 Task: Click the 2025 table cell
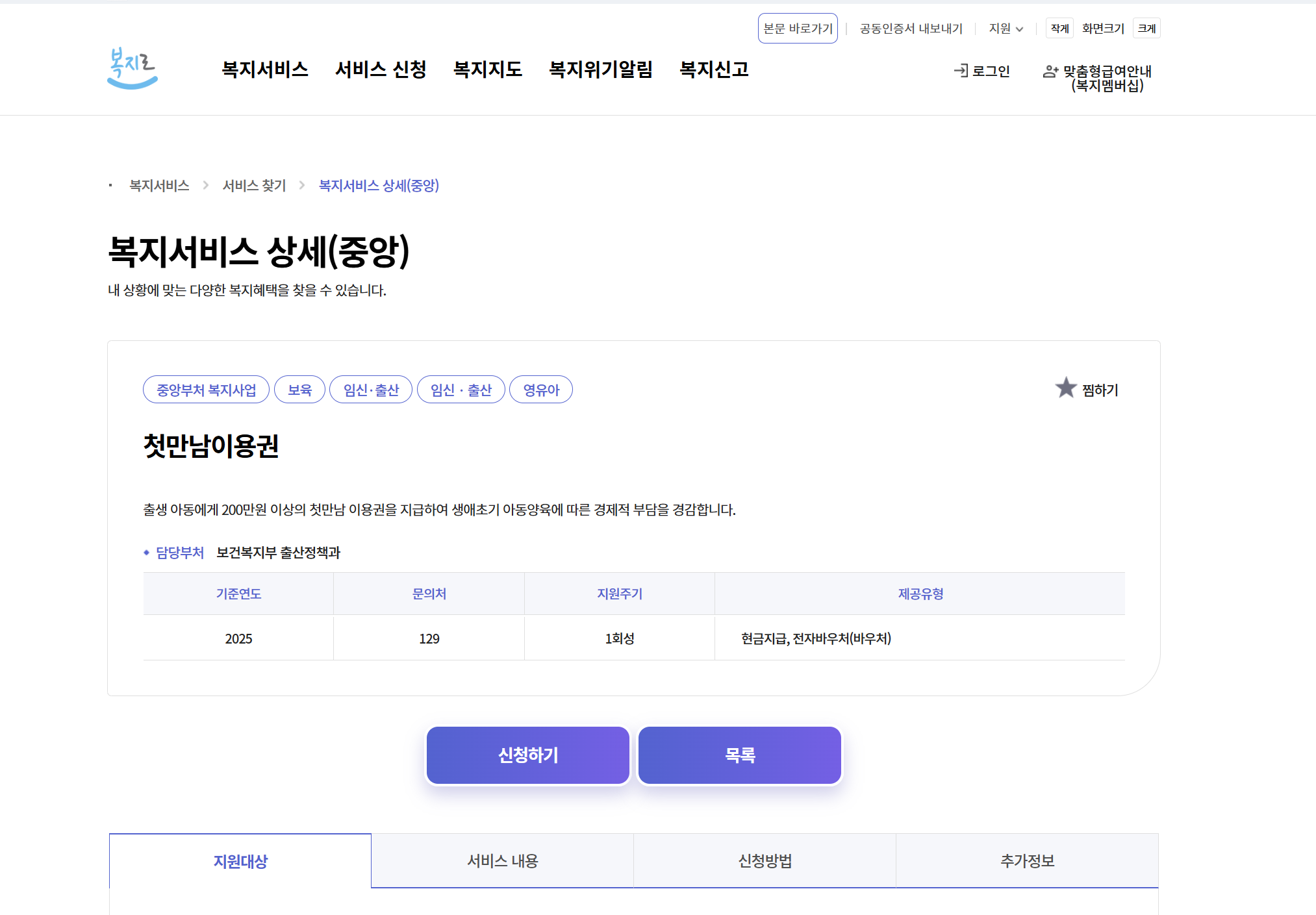(238, 638)
